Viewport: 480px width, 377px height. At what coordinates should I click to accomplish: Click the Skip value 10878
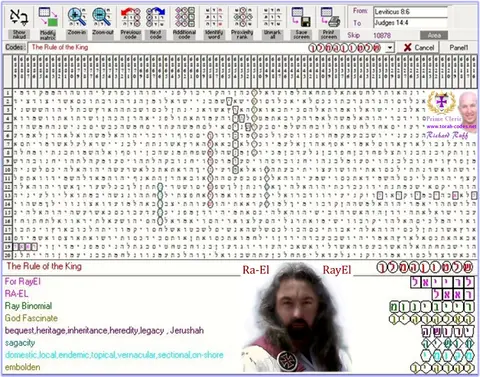382,35
